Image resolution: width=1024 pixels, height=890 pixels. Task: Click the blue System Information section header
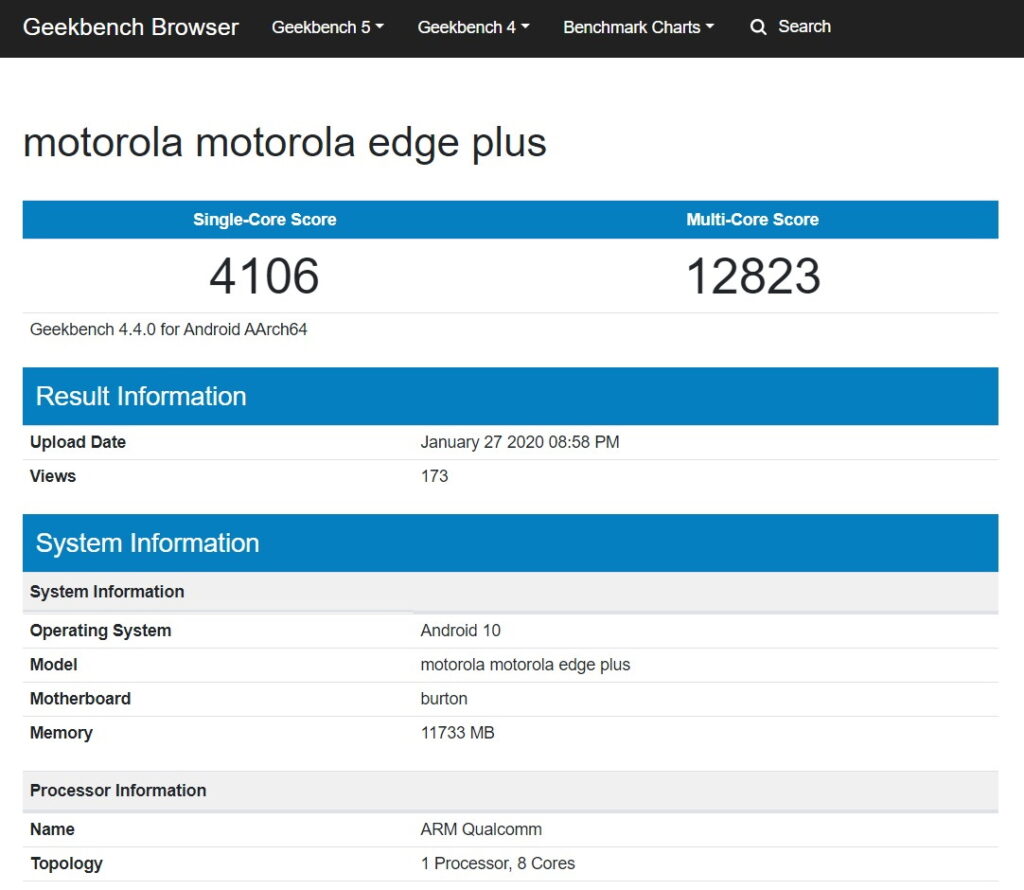click(x=511, y=543)
